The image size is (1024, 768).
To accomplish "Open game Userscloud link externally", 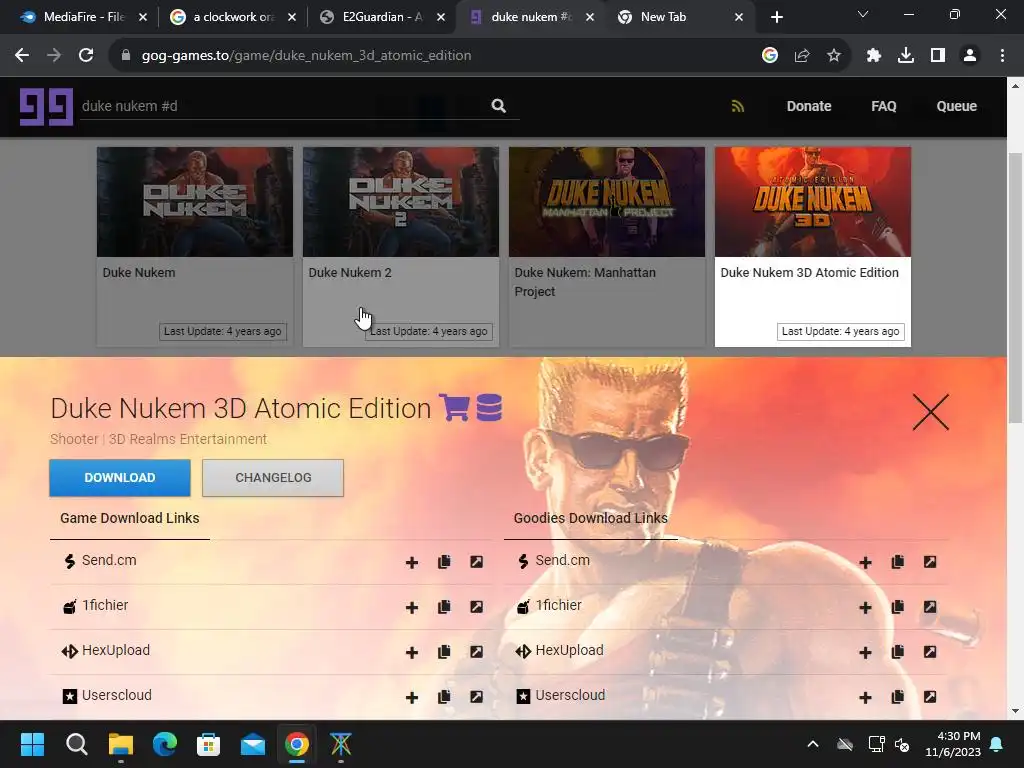I will click(477, 697).
